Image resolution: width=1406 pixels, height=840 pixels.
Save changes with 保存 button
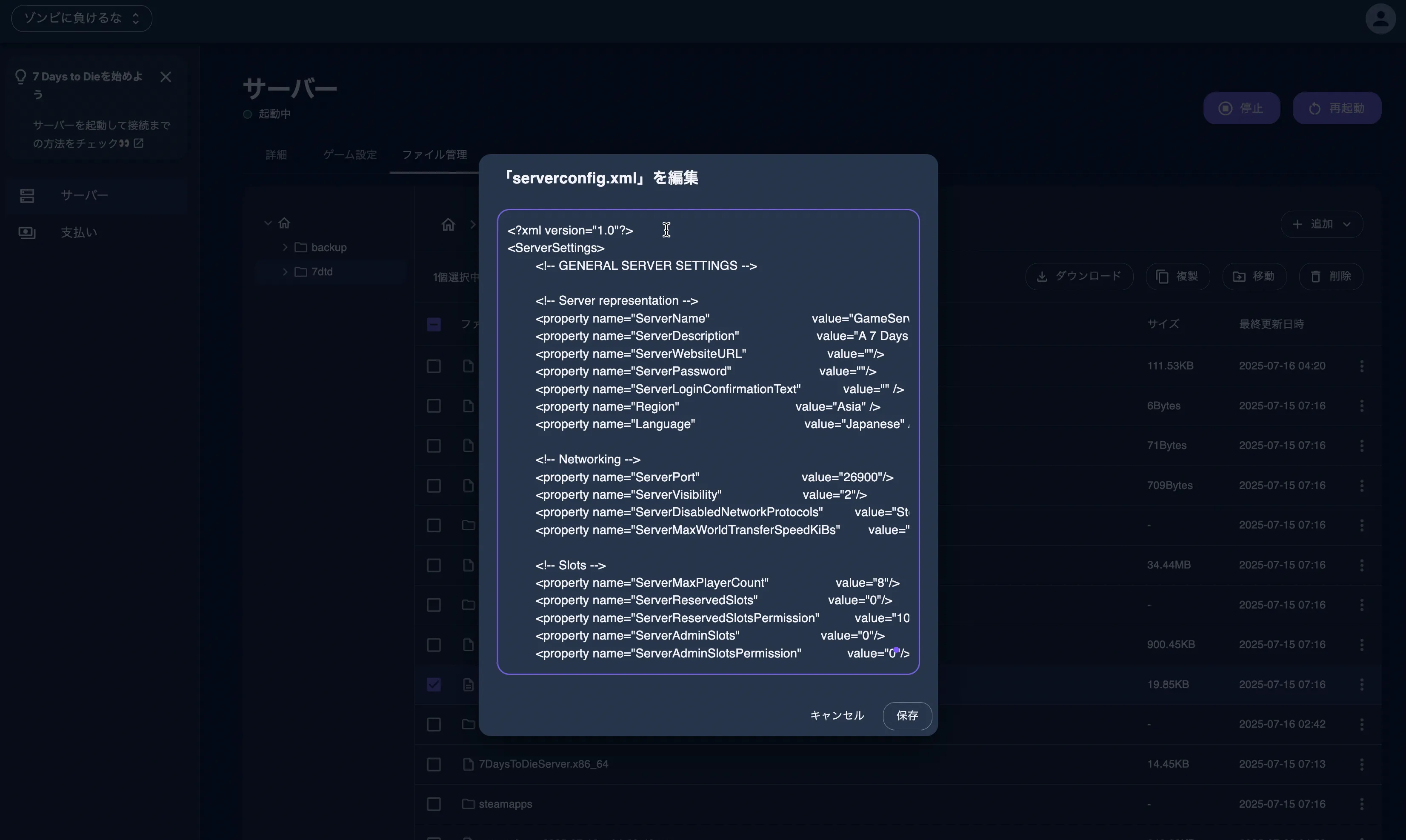tap(907, 716)
